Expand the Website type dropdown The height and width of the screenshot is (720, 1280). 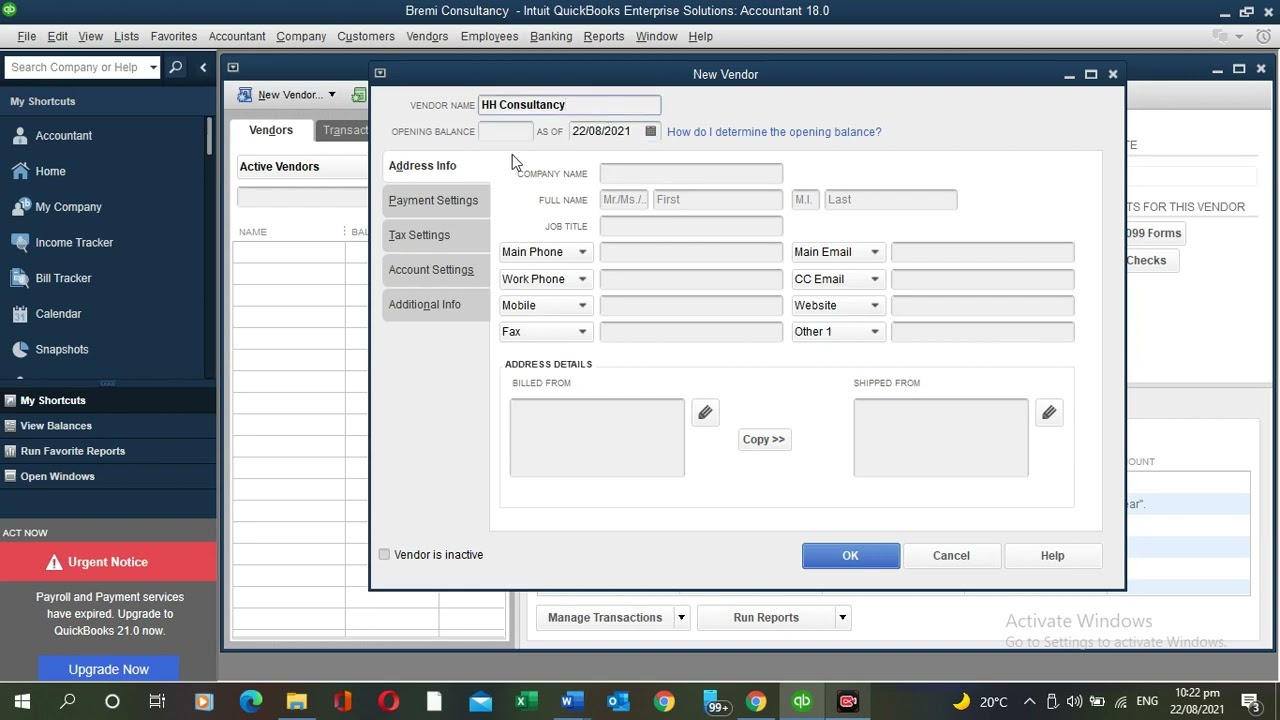coord(874,305)
